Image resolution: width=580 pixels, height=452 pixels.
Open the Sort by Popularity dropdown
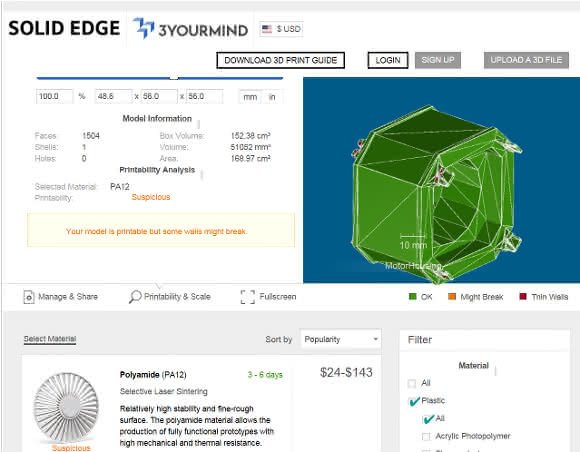point(340,339)
